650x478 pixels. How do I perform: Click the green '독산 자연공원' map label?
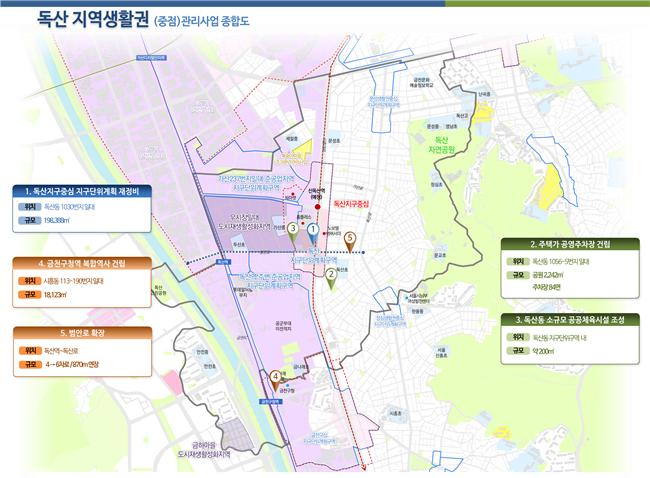pyautogui.click(x=442, y=145)
